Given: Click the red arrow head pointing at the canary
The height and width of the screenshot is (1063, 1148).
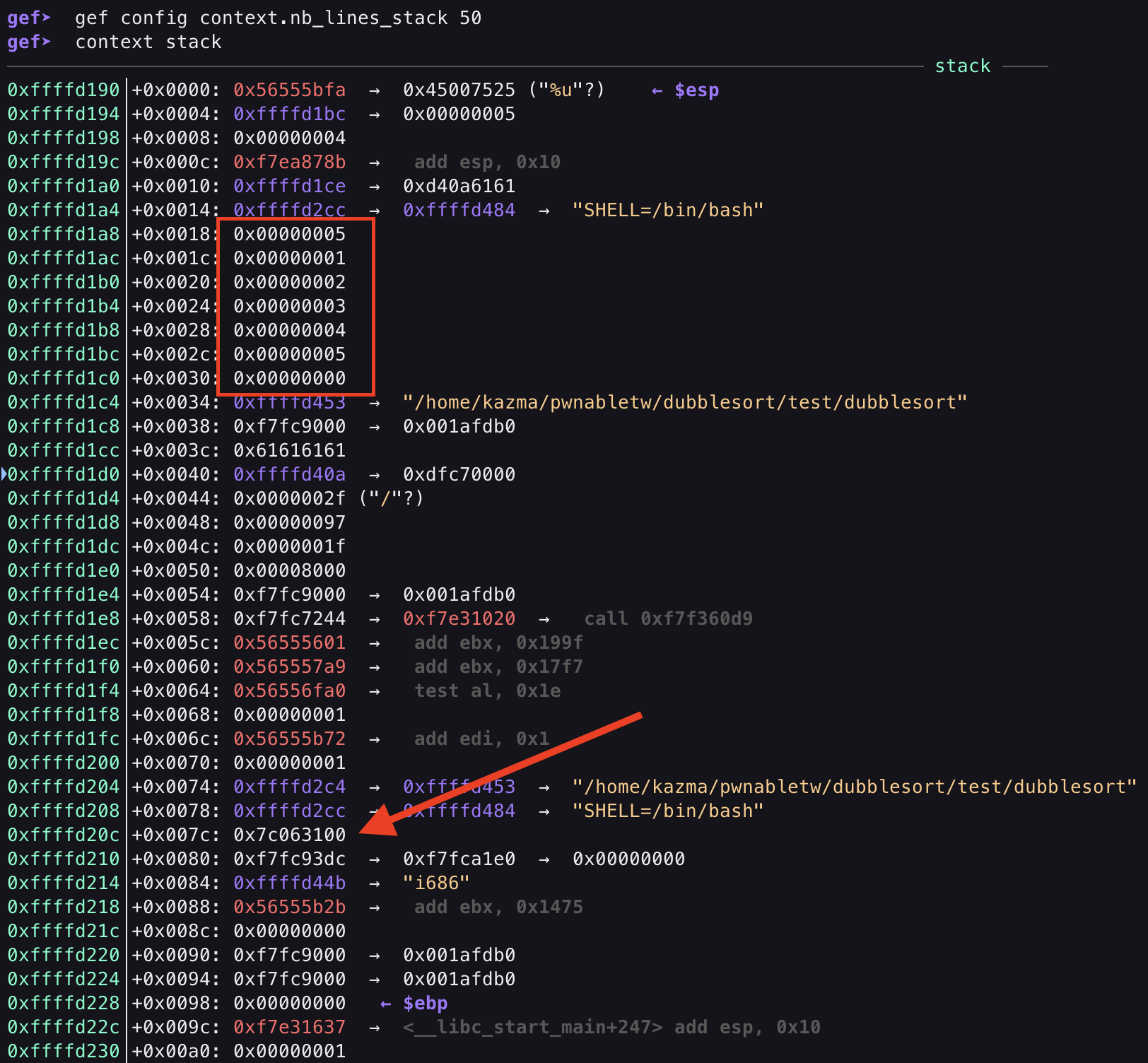Looking at the screenshot, I should click(x=375, y=823).
